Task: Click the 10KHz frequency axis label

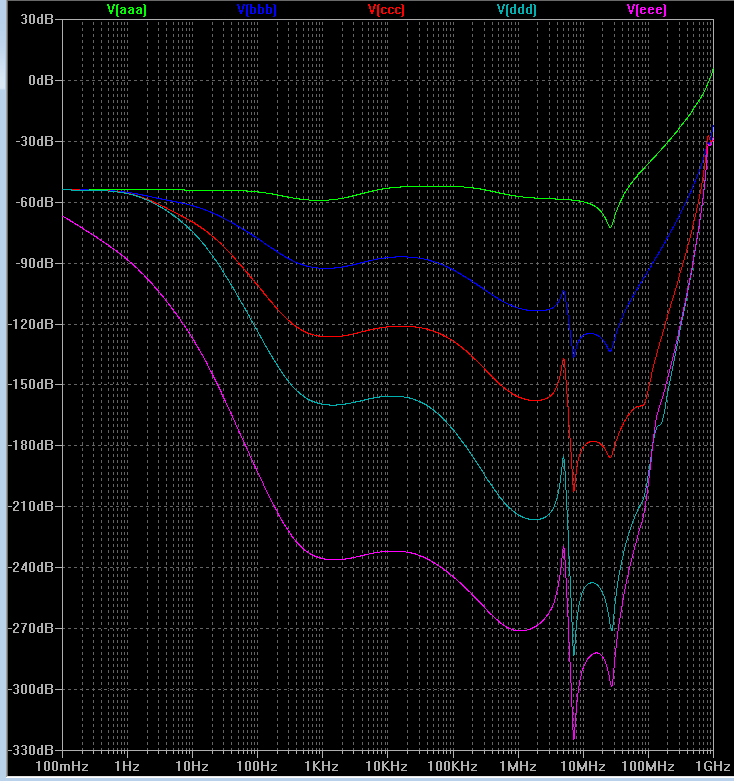Action: (387, 766)
